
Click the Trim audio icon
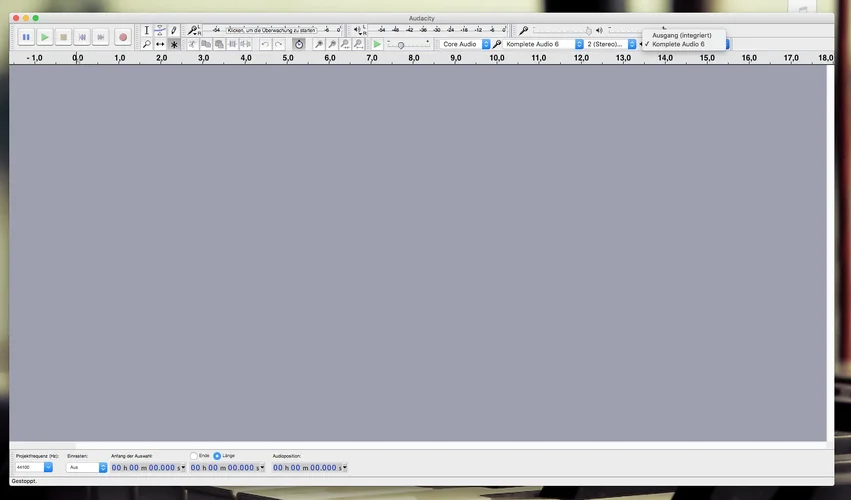(x=232, y=44)
